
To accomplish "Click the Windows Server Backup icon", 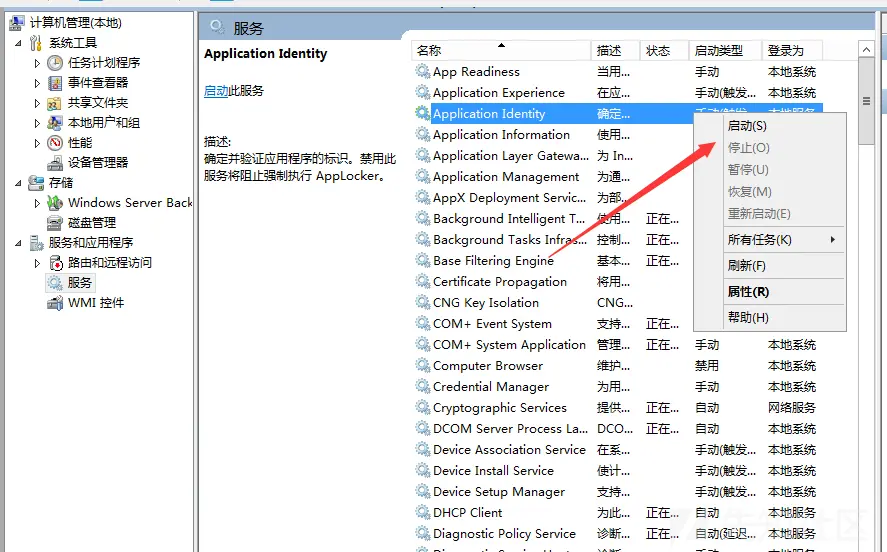I will click(x=55, y=203).
